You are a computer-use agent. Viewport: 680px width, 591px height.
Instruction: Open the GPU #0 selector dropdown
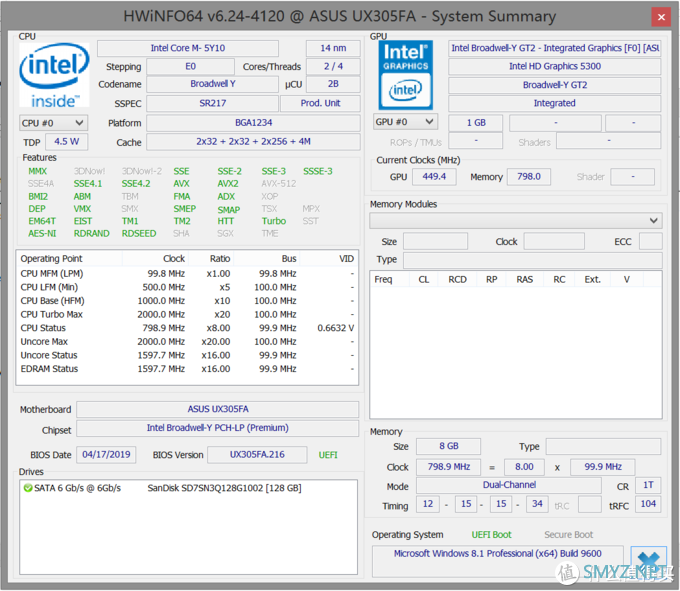click(x=405, y=122)
